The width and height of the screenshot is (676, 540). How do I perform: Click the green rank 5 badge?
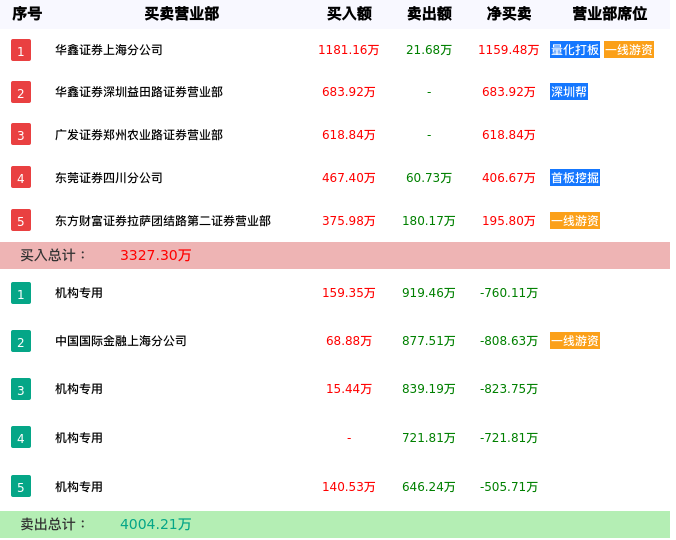click(x=21, y=486)
